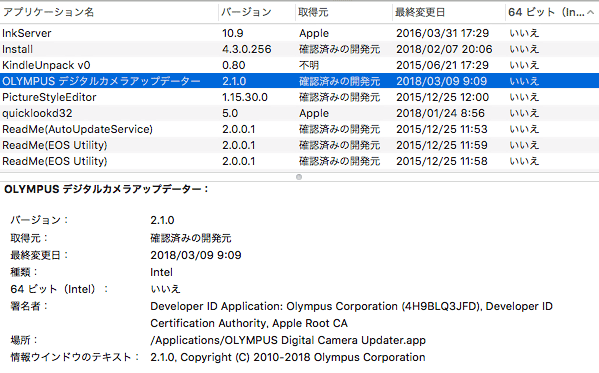
Task: Click Apple source in quicklookd32 row
Action: pyautogui.click(x=314, y=113)
